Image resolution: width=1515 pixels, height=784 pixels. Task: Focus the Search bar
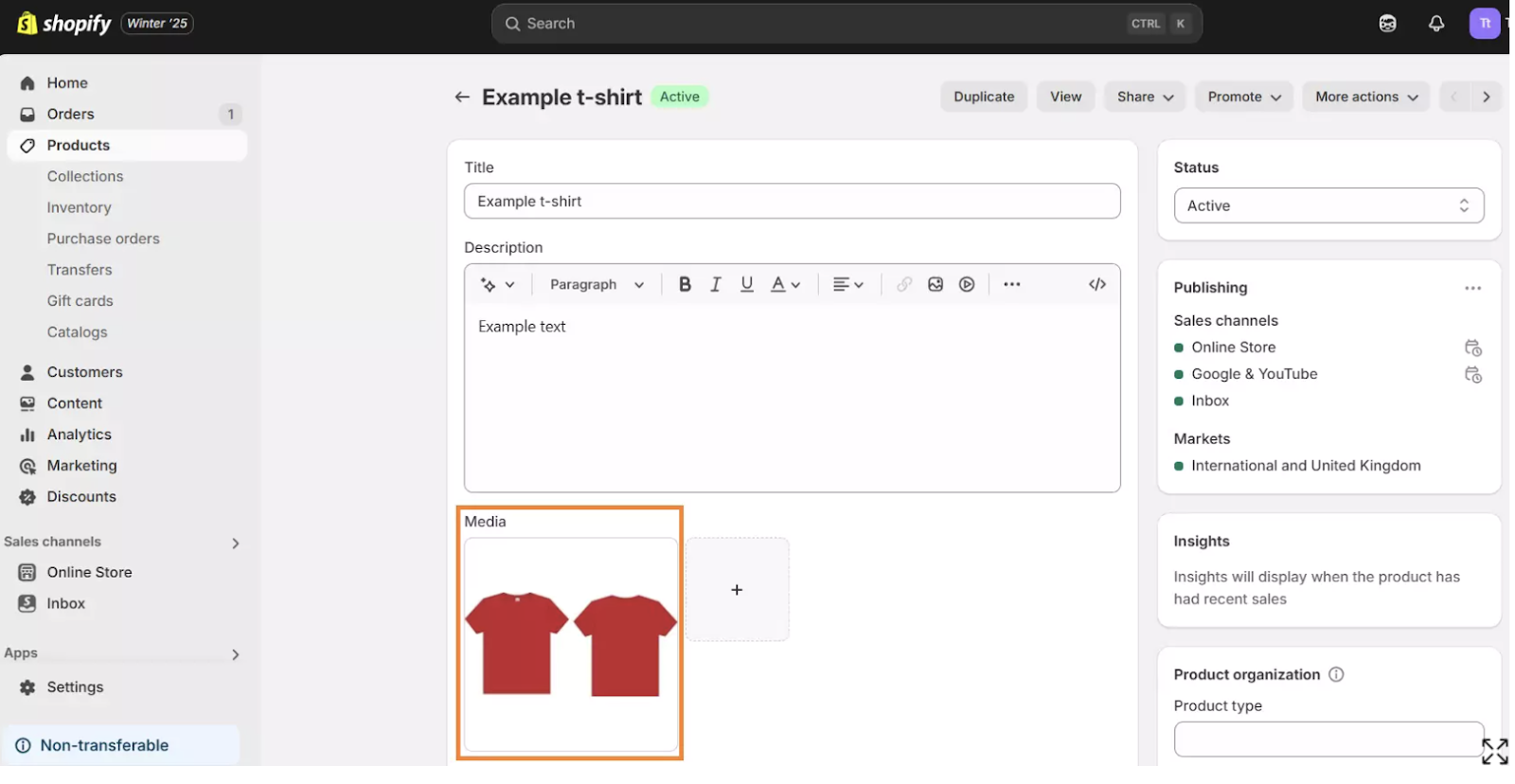[x=847, y=24]
